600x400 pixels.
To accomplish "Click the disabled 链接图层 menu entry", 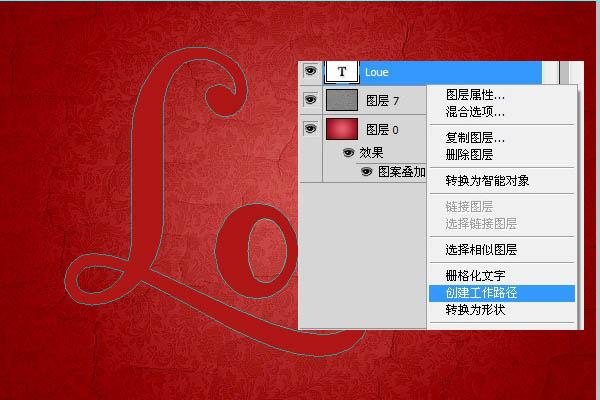I will pyautogui.click(x=469, y=207).
